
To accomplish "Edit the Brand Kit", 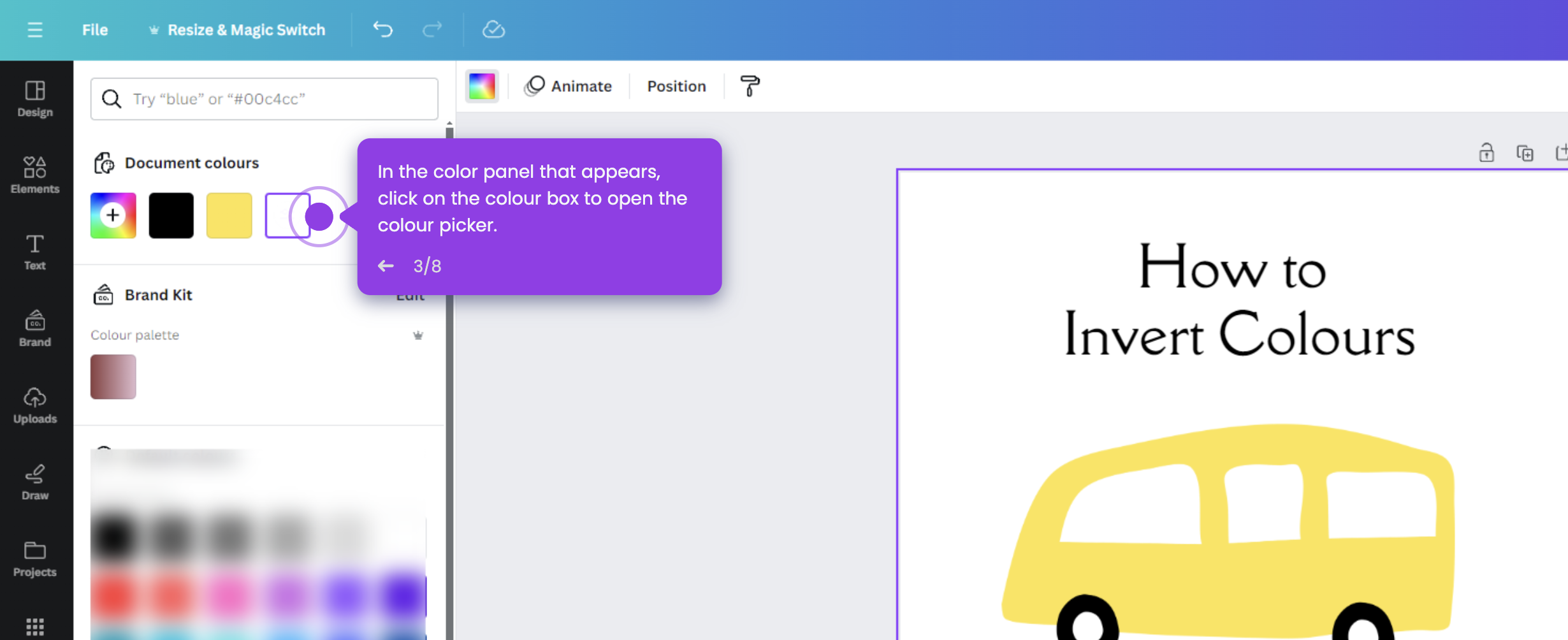I will (x=411, y=295).
